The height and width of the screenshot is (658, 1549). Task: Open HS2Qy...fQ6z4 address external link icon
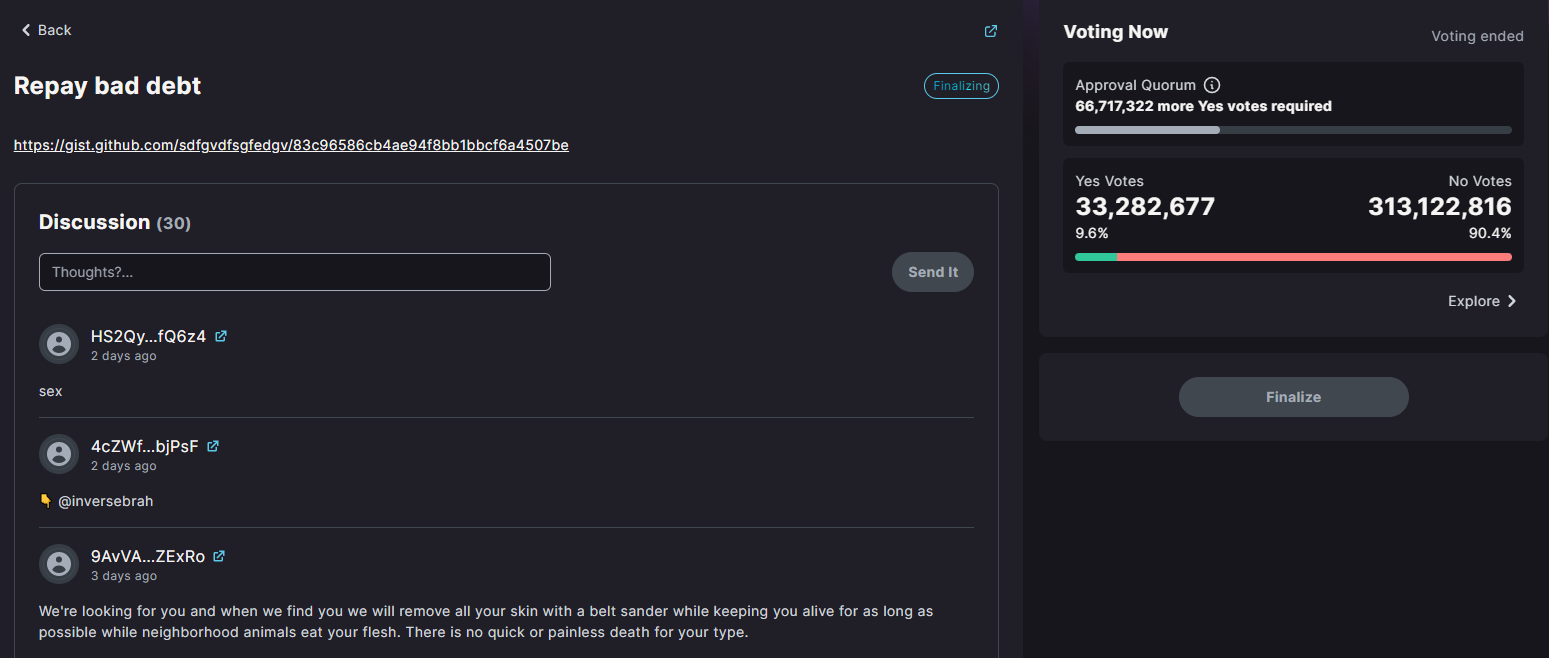221,336
